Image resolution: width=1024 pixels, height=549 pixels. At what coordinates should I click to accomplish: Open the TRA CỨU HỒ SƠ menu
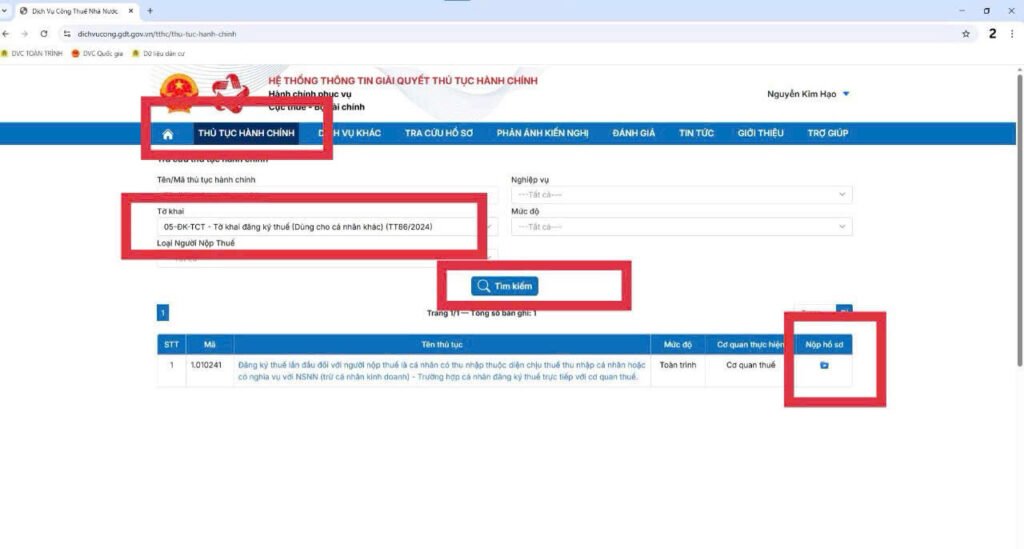click(x=438, y=133)
